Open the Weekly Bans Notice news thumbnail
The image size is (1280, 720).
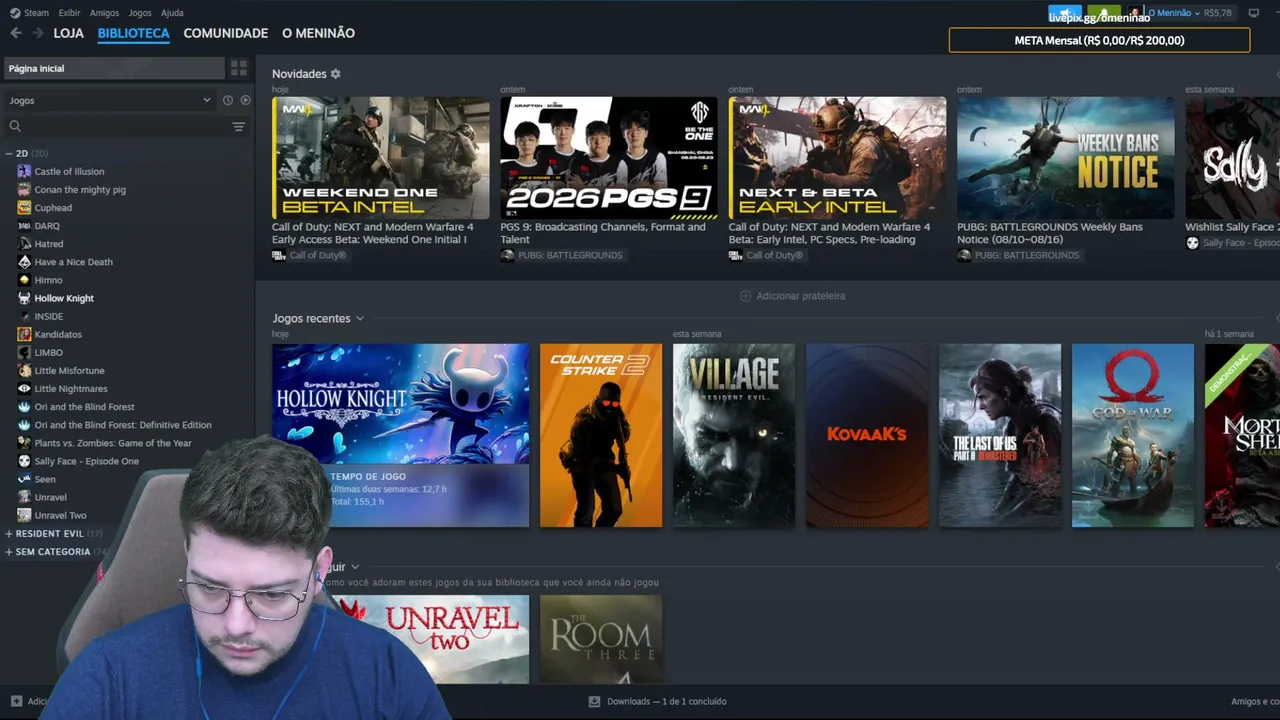click(1066, 158)
